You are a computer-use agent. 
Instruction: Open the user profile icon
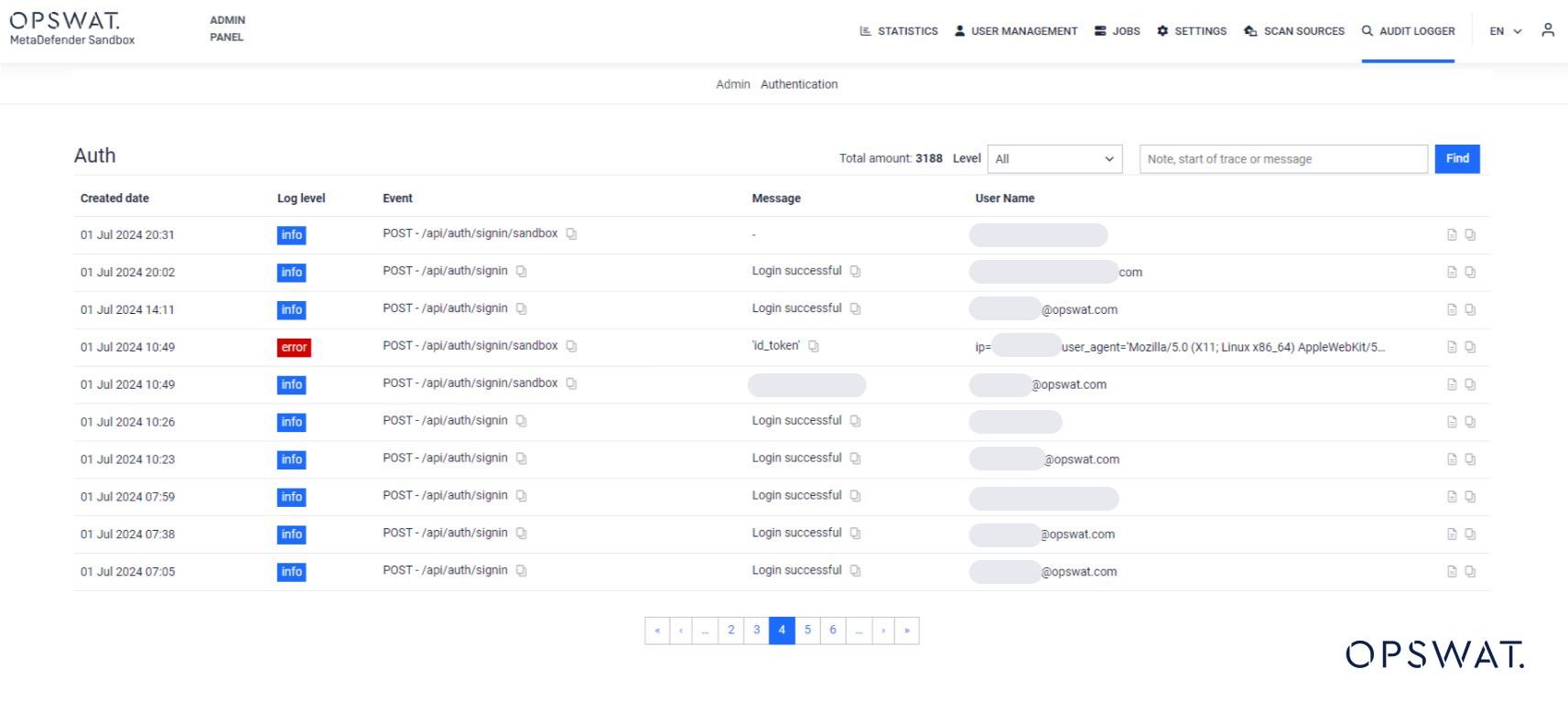pos(1548,30)
